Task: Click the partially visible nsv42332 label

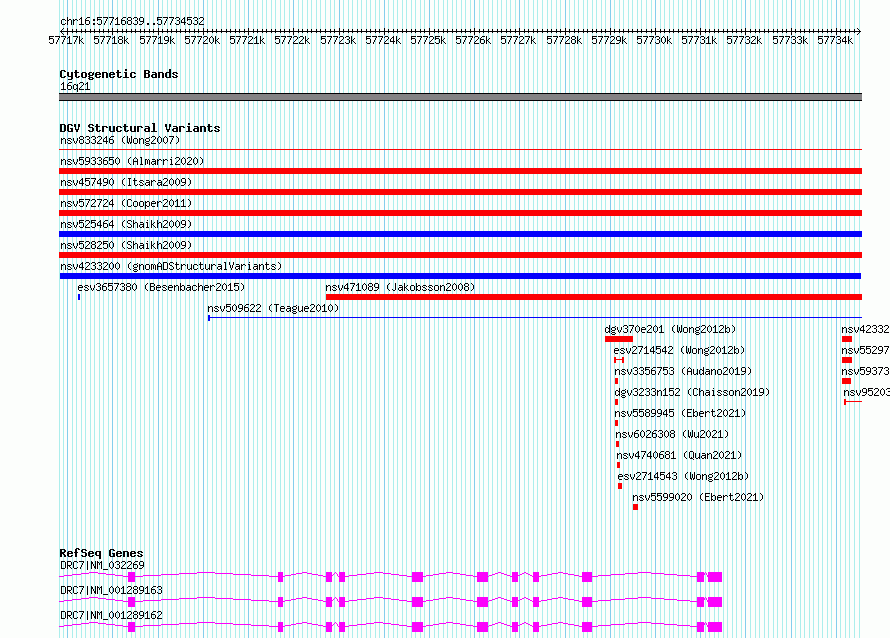Action: 865,329
